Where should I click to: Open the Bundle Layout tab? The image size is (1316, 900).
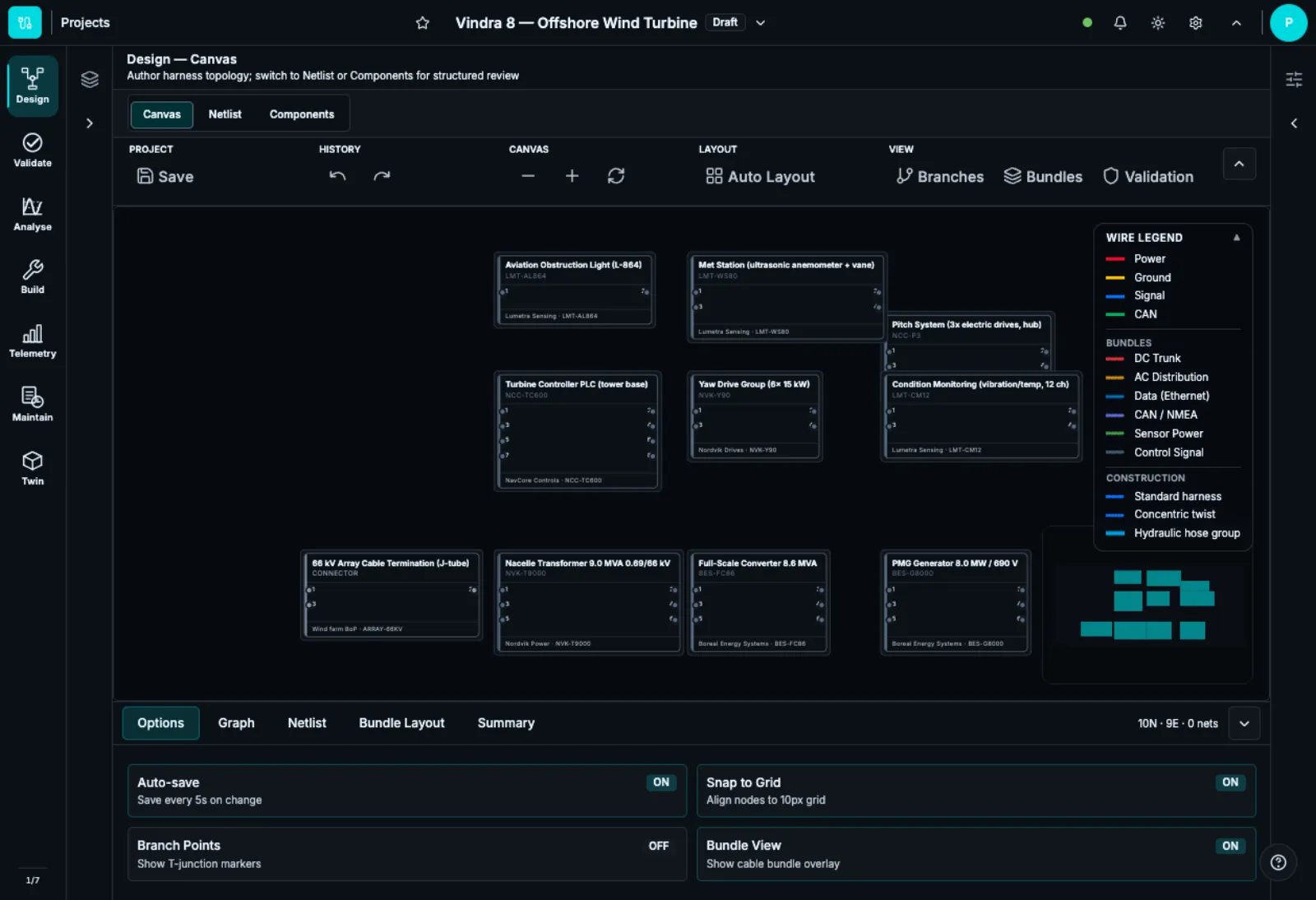click(401, 723)
